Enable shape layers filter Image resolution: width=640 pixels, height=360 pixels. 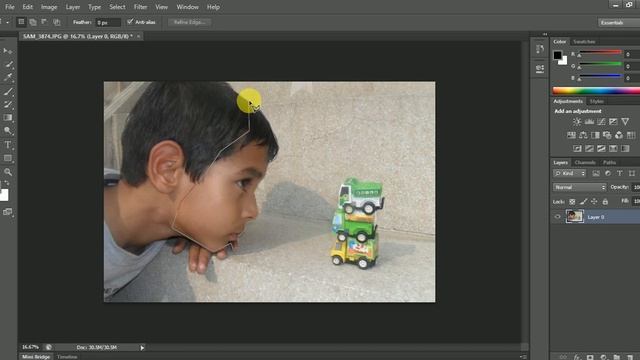pos(632,173)
